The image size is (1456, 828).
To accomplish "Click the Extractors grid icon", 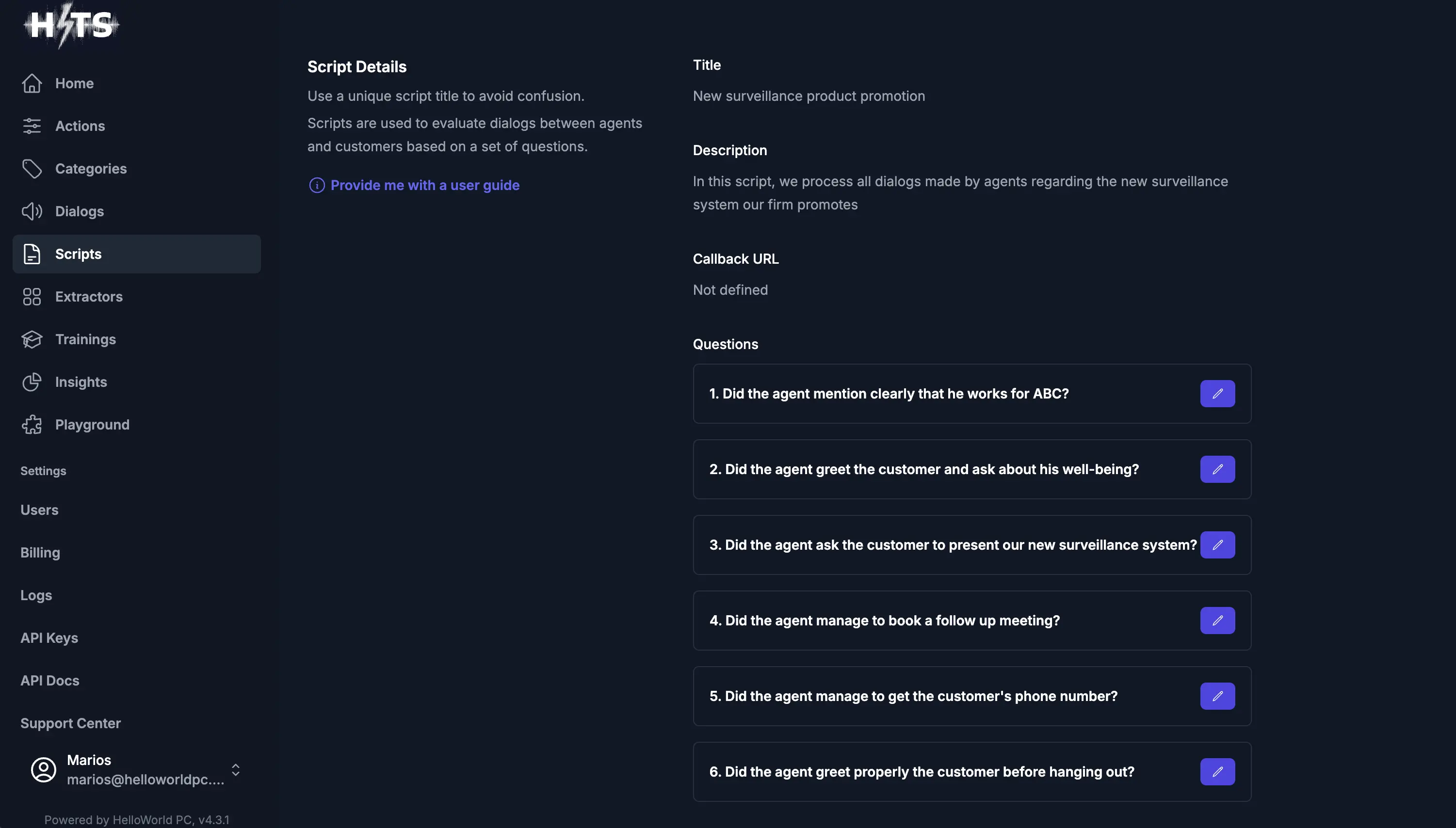I will pos(32,297).
